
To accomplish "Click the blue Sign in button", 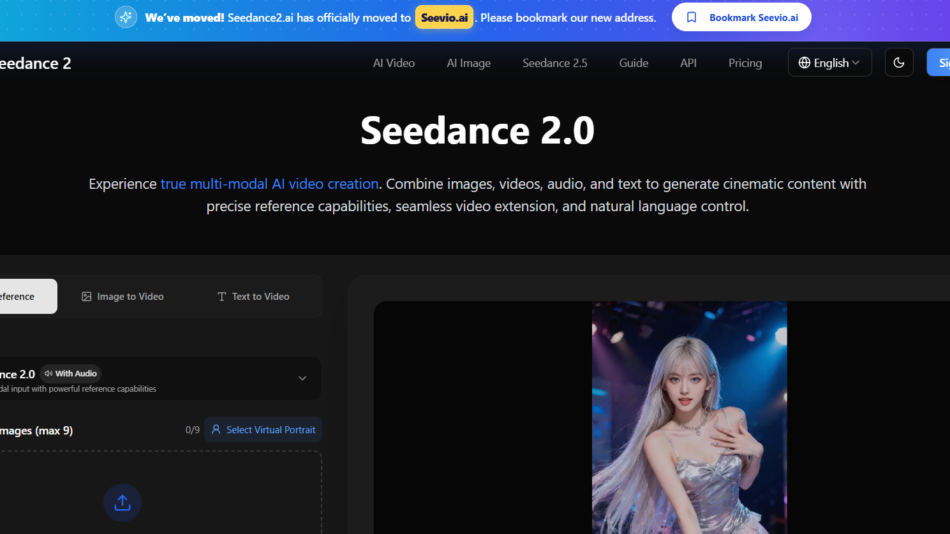I will (x=938, y=62).
